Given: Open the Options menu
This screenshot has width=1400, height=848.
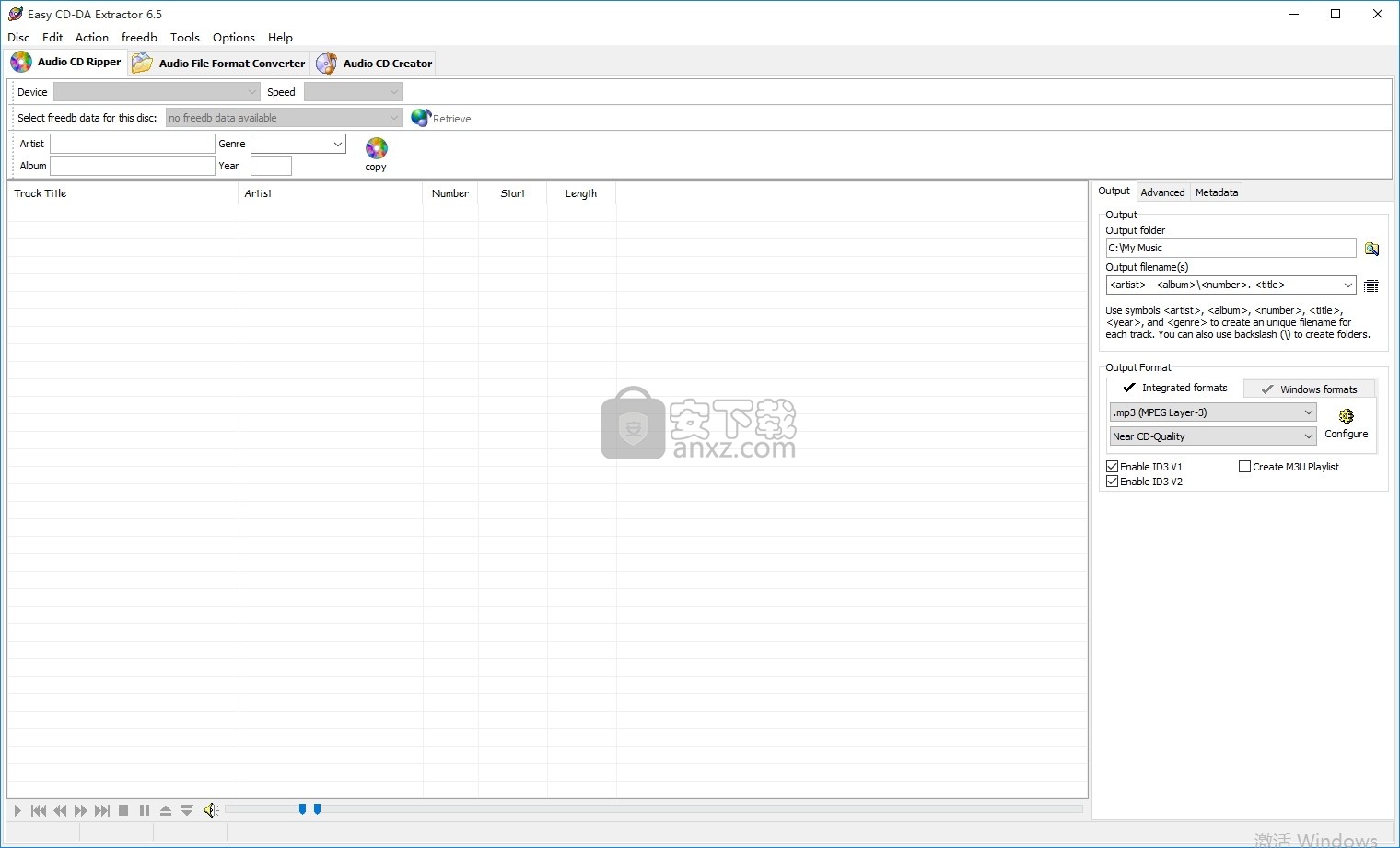Looking at the screenshot, I should pyautogui.click(x=234, y=38).
